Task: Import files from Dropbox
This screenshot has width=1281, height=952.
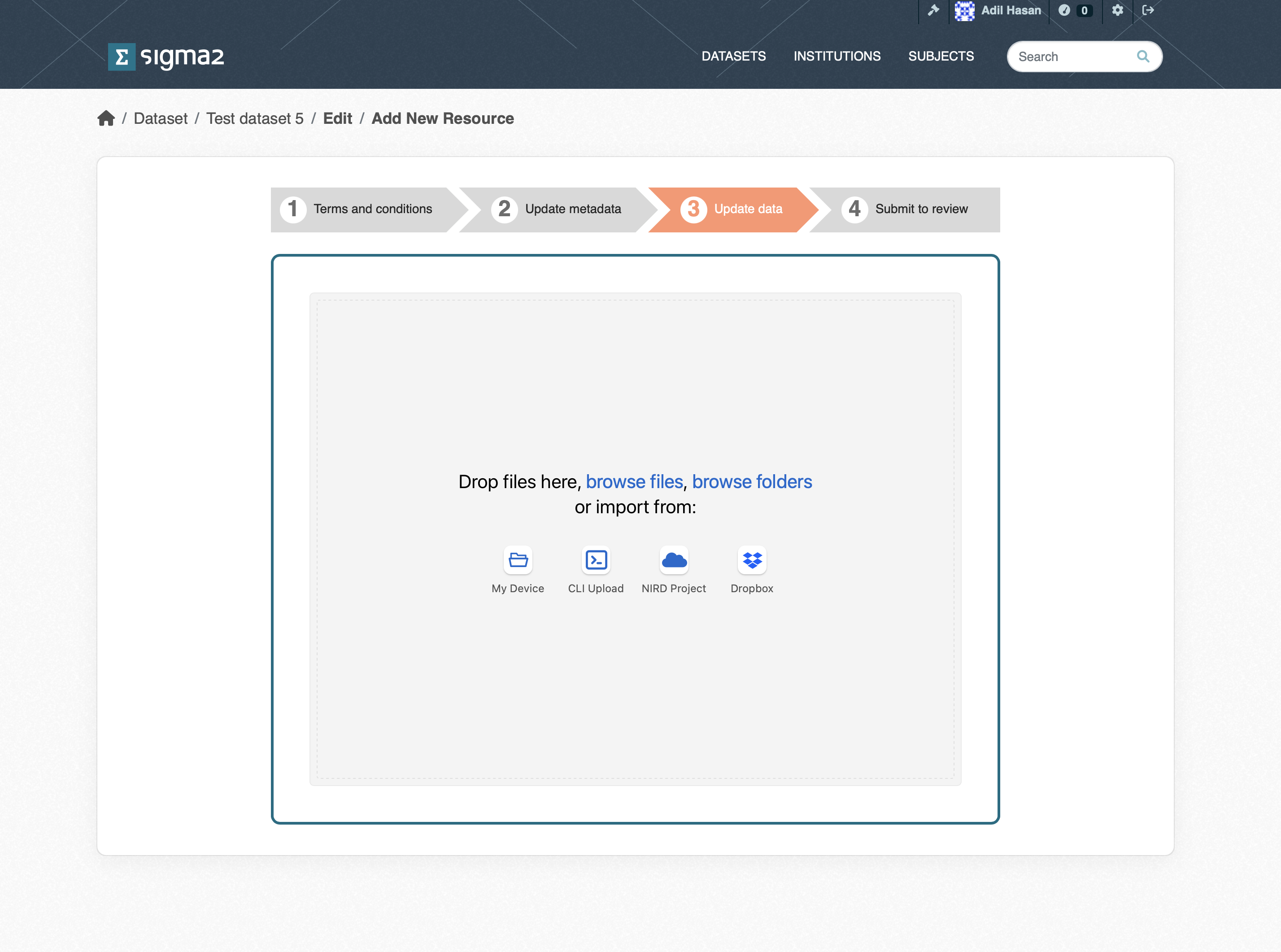Action: pos(752,560)
